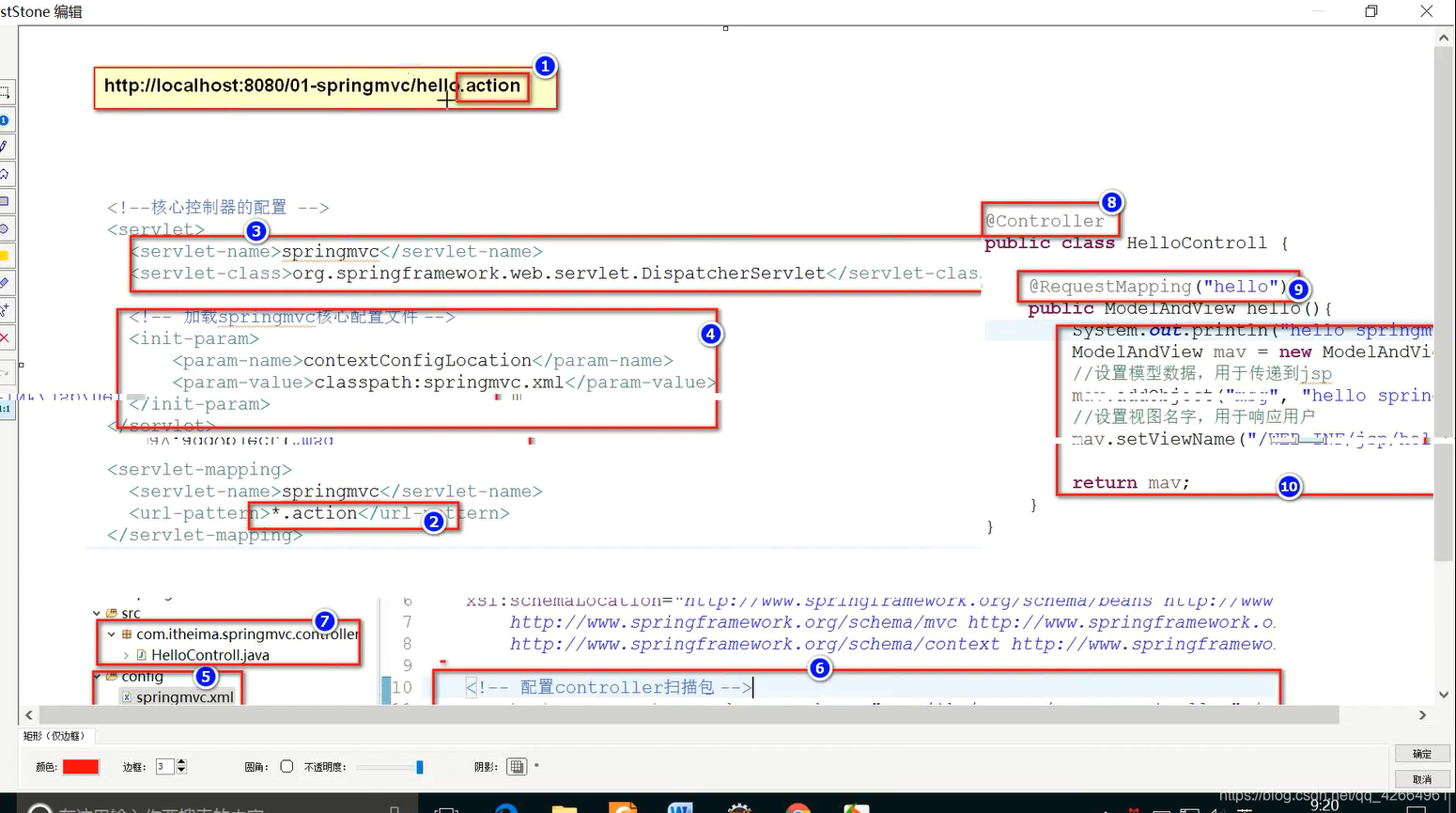Click the springmvc.xml file name

pyautogui.click(x=185, y=696)
